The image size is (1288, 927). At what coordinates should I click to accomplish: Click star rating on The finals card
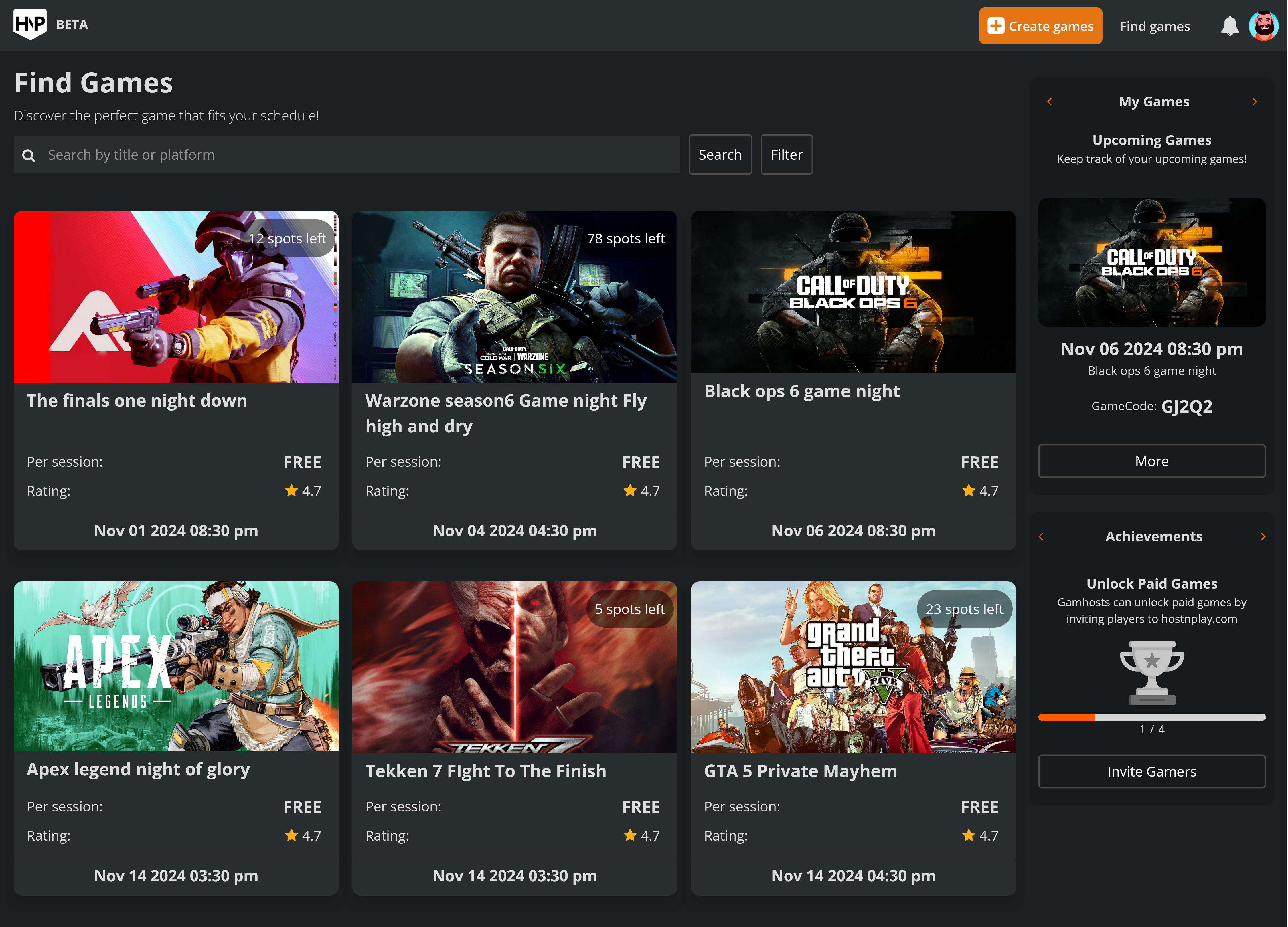click(x=303, y=491)
